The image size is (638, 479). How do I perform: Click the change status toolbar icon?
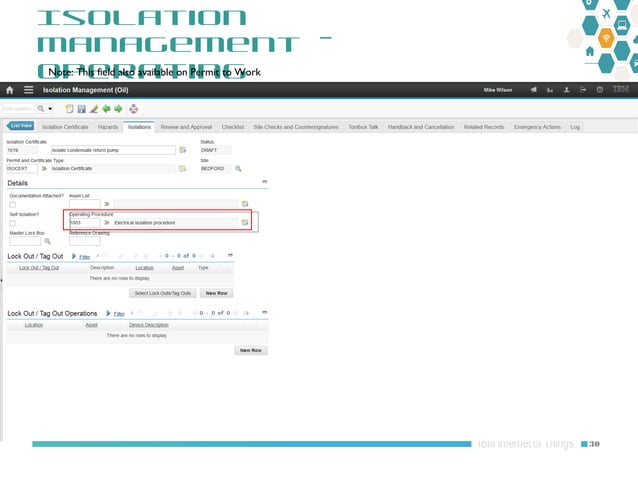[133, 109]
